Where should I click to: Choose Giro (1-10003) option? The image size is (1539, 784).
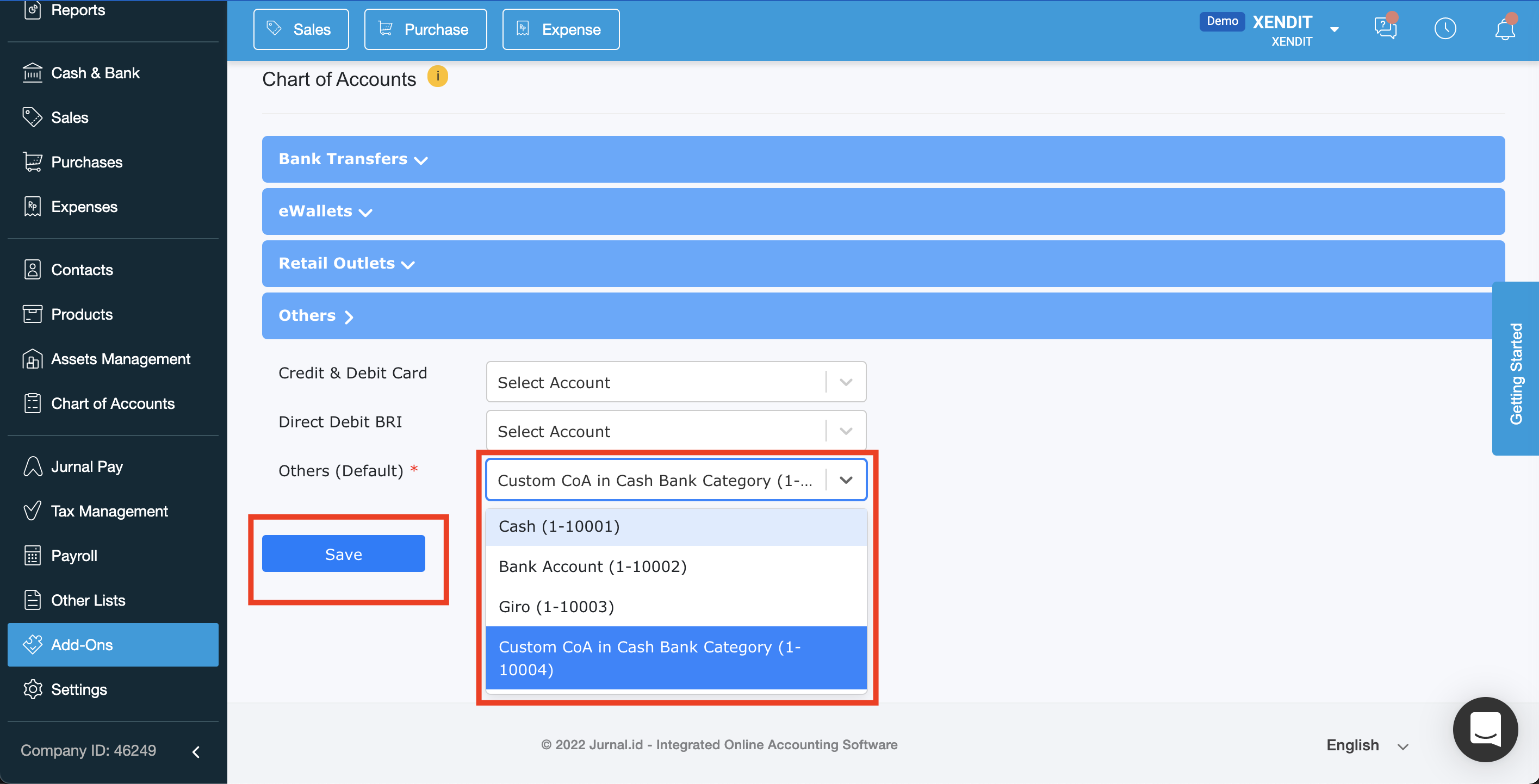[x=676, y=607]
